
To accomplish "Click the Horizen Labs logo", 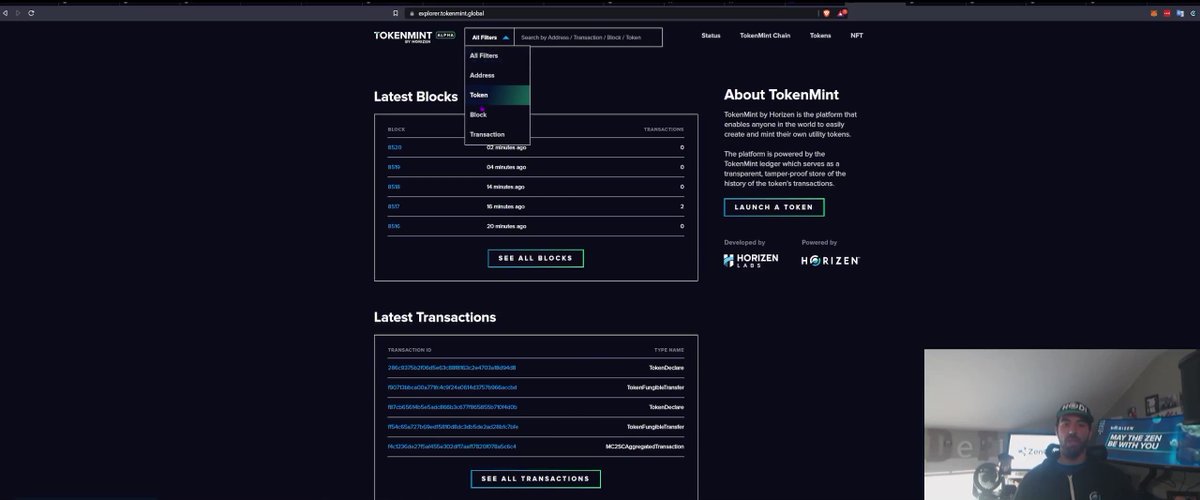I will [x=751, y=260].
